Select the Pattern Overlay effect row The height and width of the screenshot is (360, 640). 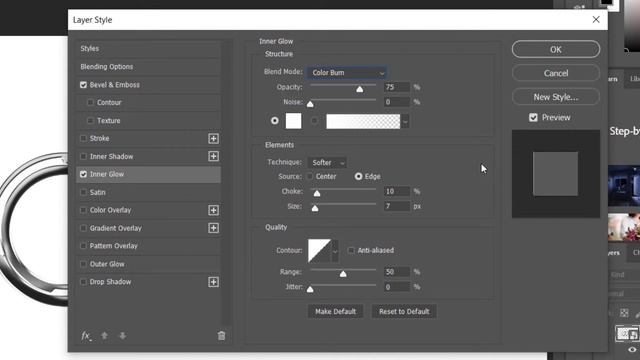149,246
